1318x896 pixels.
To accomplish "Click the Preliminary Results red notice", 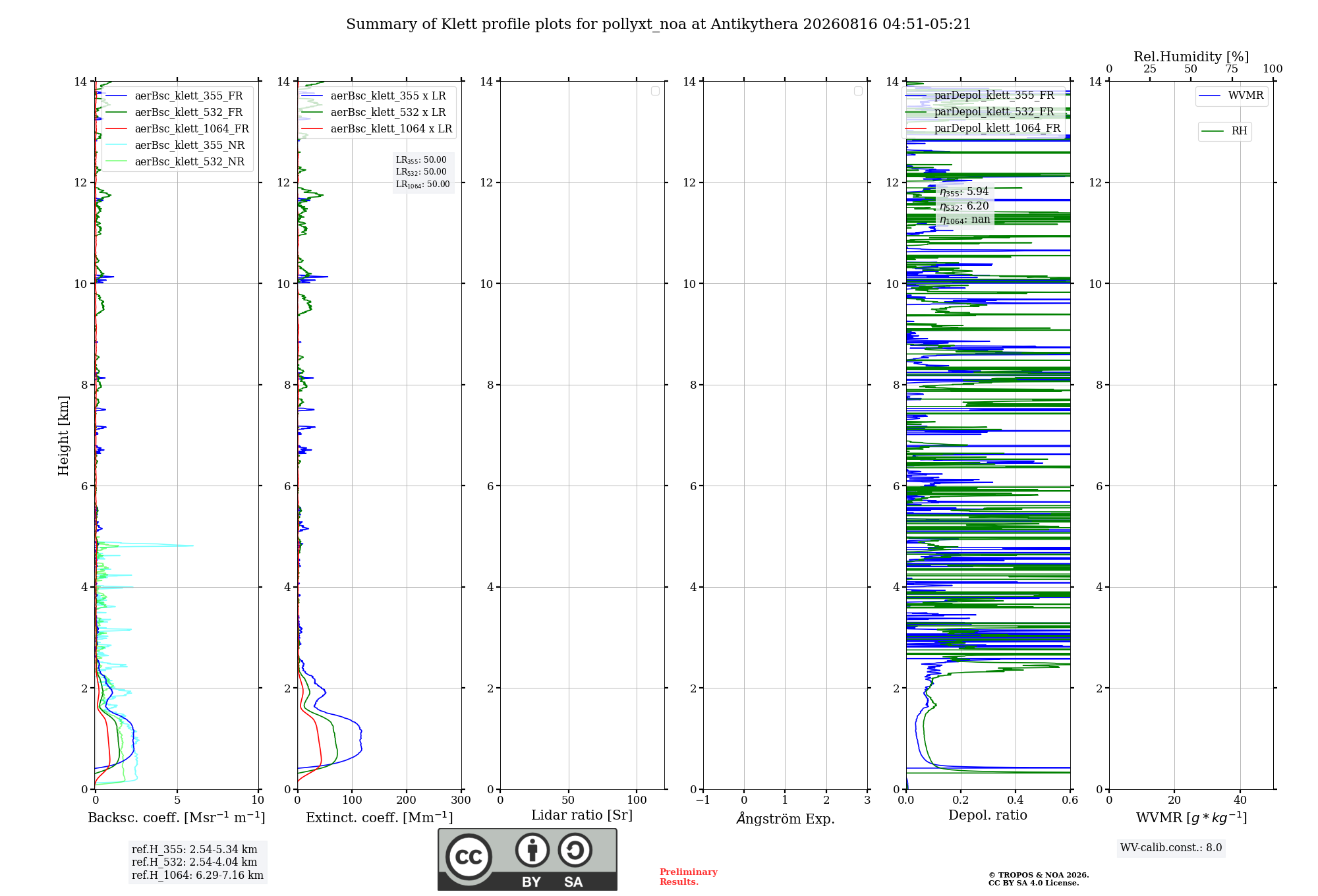I will tap(689, 877).
